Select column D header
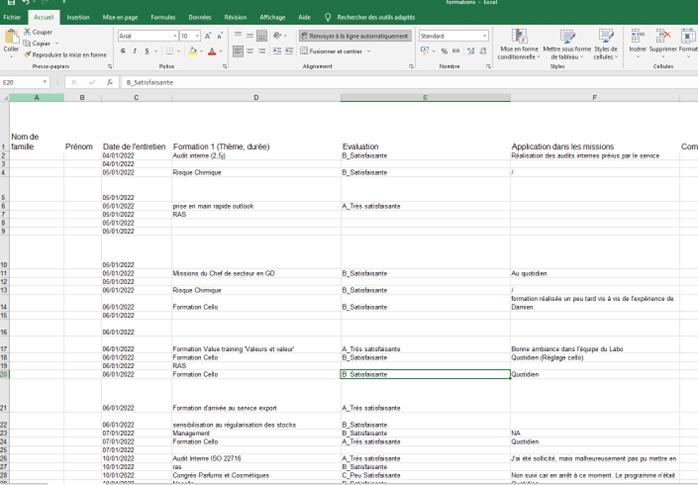698x485 pixels. tap(256, 97)
